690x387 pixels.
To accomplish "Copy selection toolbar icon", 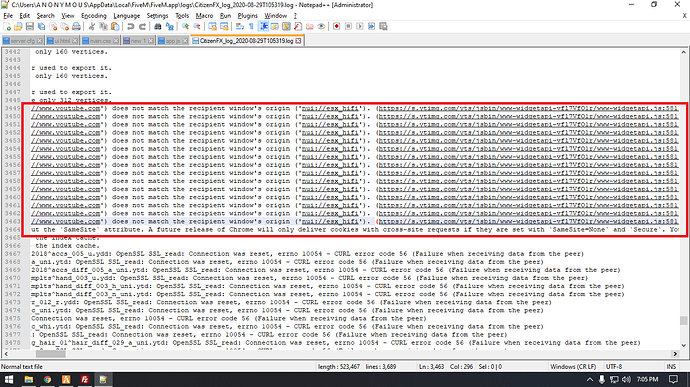I will (103, 26).
